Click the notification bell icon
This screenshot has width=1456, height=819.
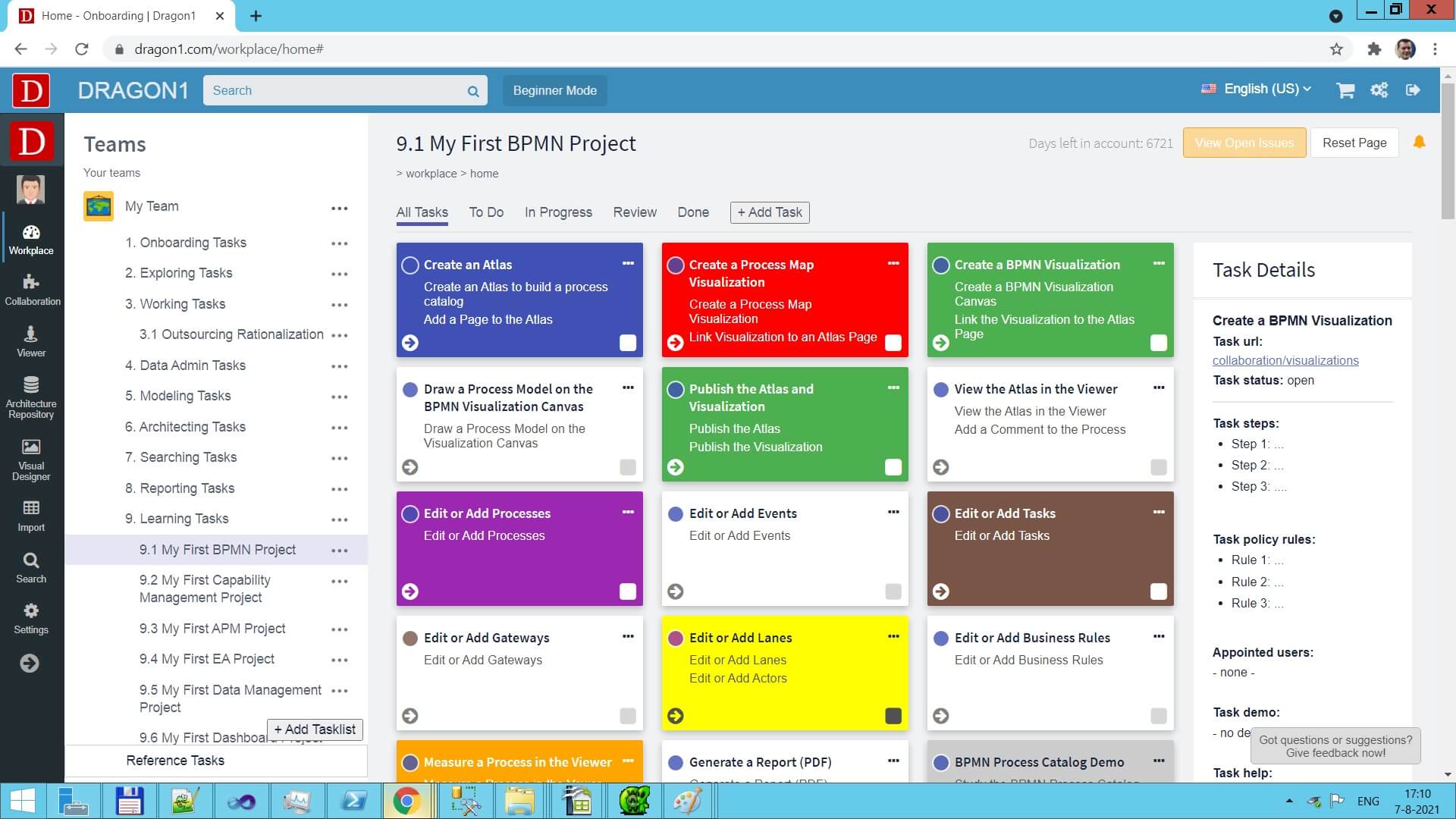(x=1419, y=142)
